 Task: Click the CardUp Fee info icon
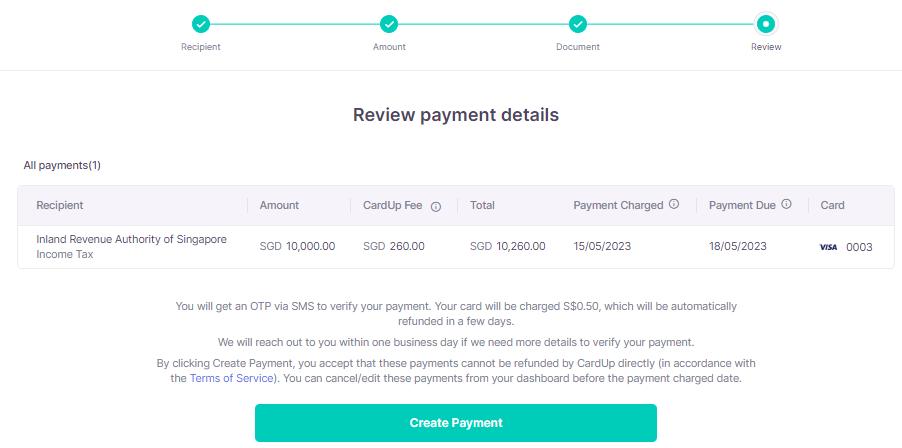pos(436,206)
